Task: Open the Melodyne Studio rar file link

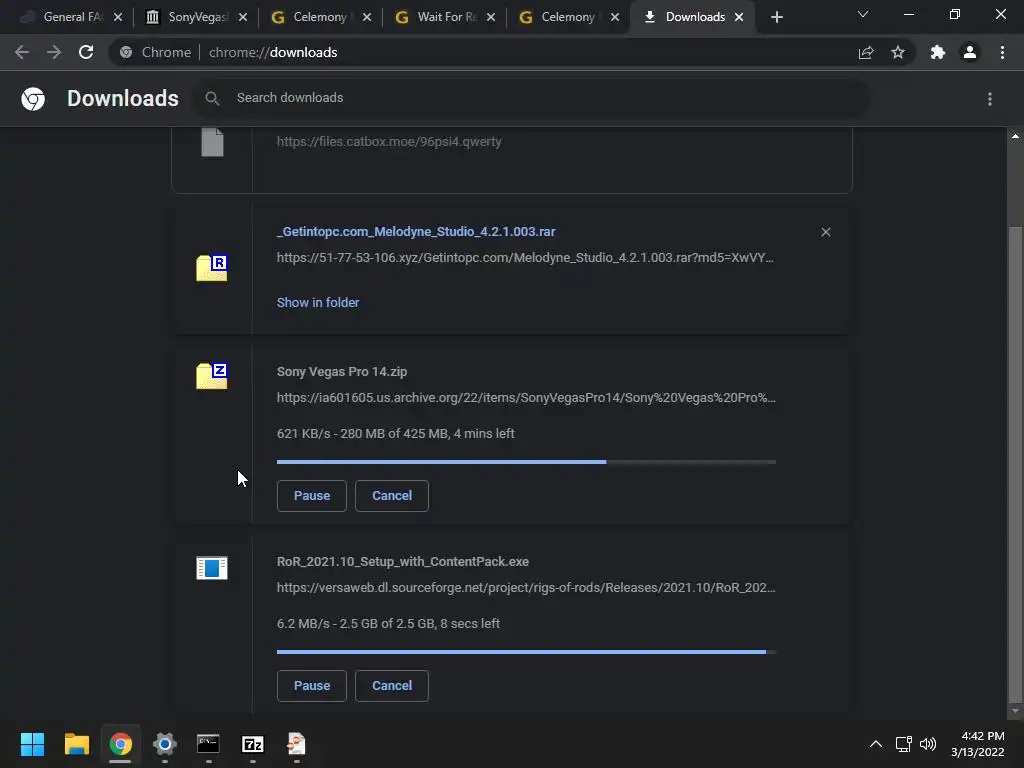Action: click(x=416, y=231)
